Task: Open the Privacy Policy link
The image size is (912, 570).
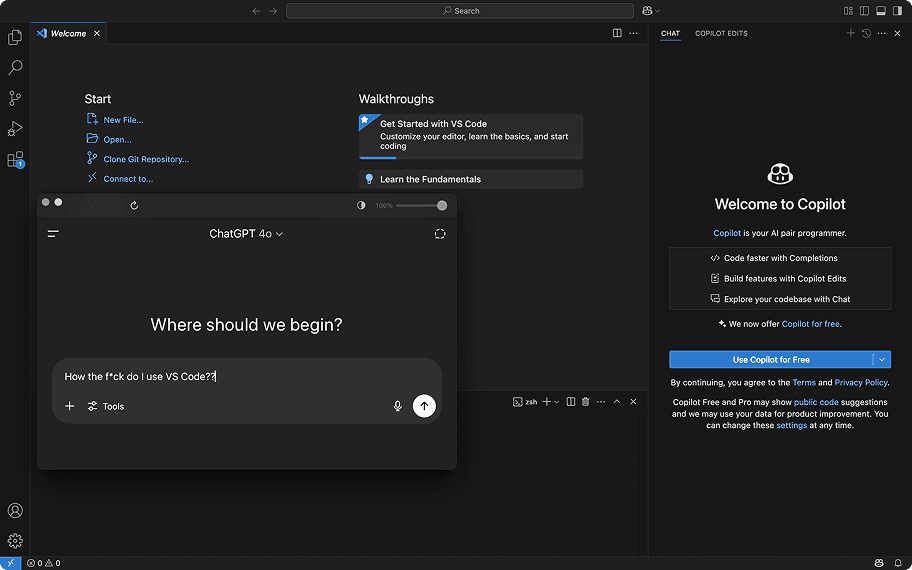Action: coord(861,382)
